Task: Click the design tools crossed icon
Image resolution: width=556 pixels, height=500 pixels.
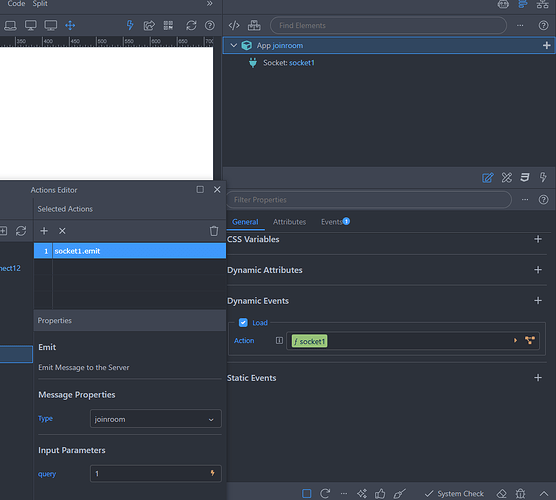Action: point(507,177)
